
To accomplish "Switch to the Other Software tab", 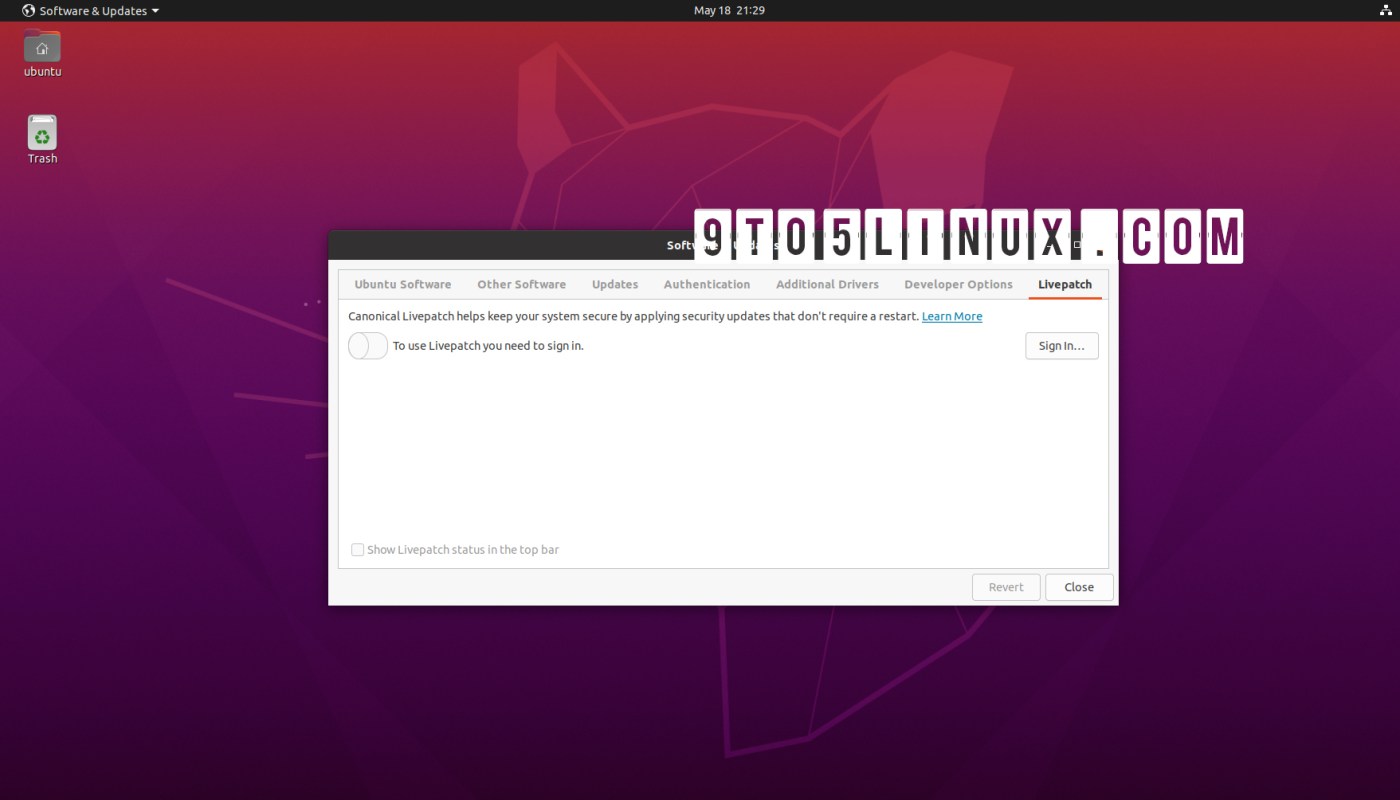I will [521, 284].
